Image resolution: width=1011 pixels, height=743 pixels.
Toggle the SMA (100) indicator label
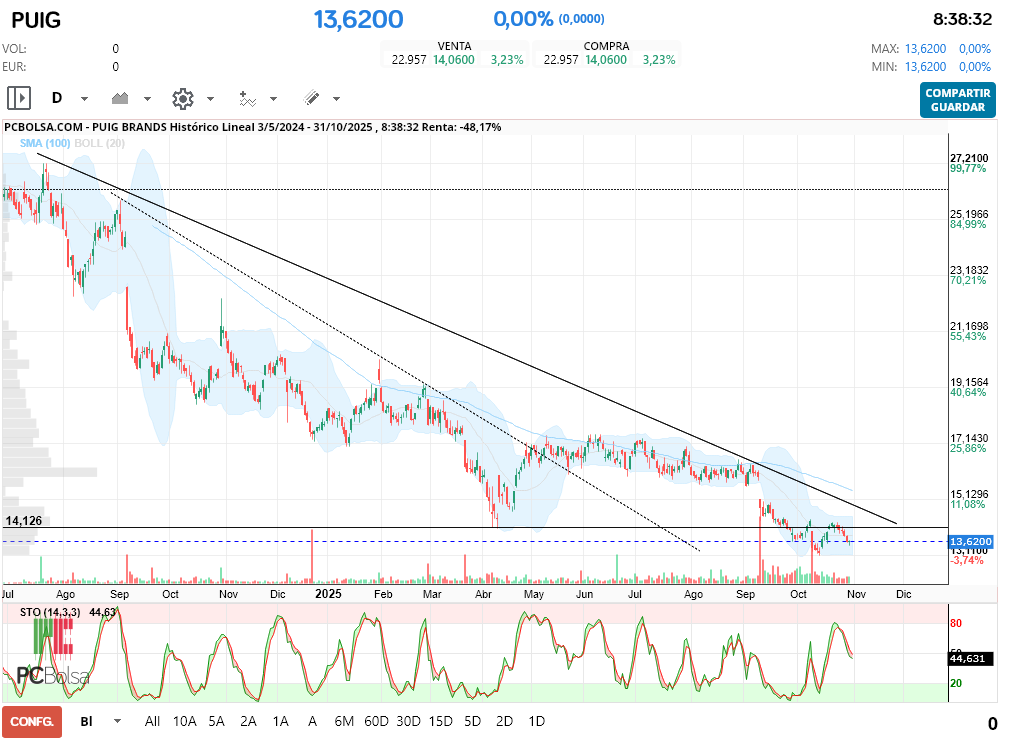pyautogui.click(x=45, y=143)
